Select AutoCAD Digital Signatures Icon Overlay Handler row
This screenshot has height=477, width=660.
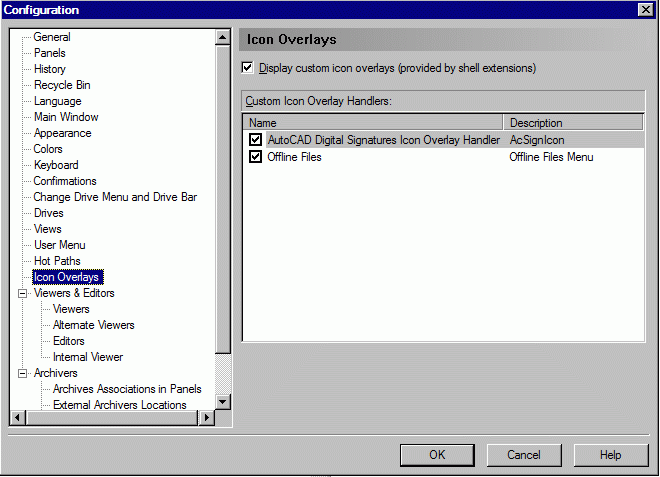443,139
